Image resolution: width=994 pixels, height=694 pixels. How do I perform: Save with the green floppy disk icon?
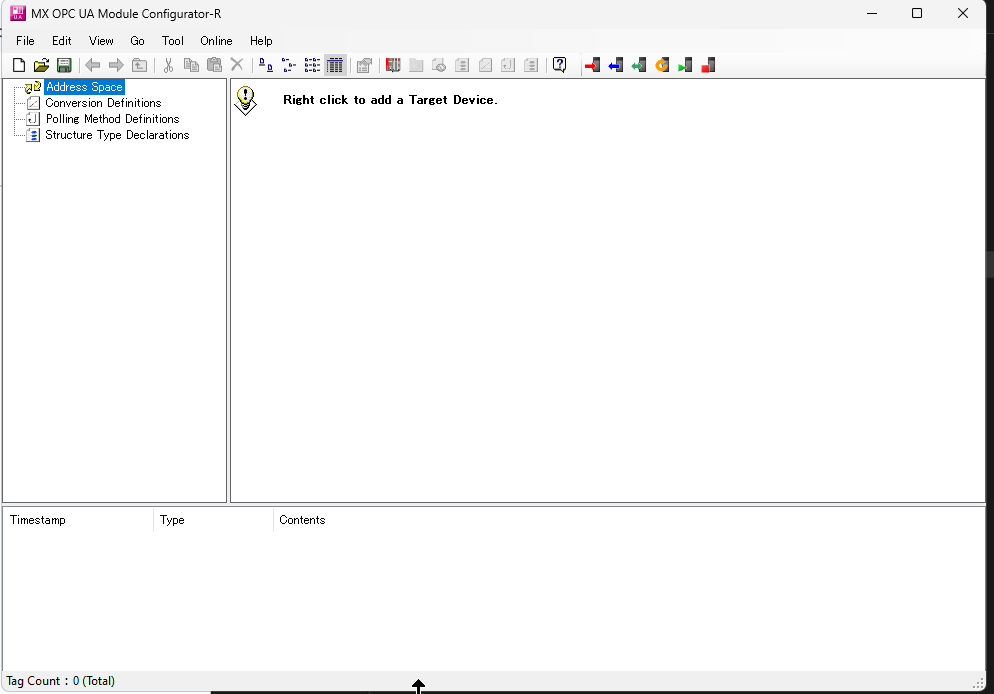[64, 65]
